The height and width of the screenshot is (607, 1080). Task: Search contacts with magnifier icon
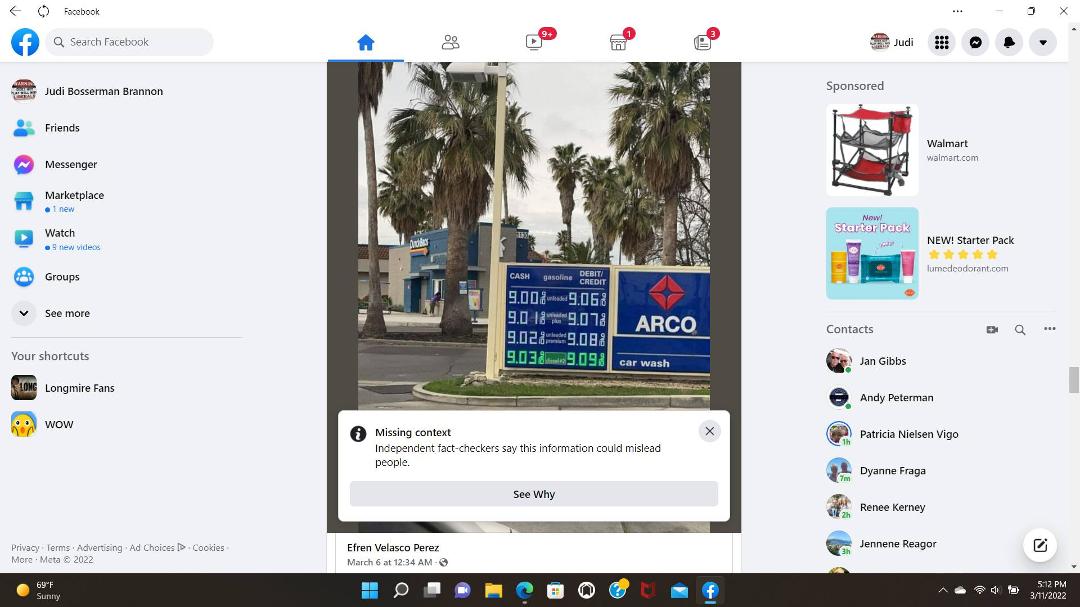(x=1020, y=330)
